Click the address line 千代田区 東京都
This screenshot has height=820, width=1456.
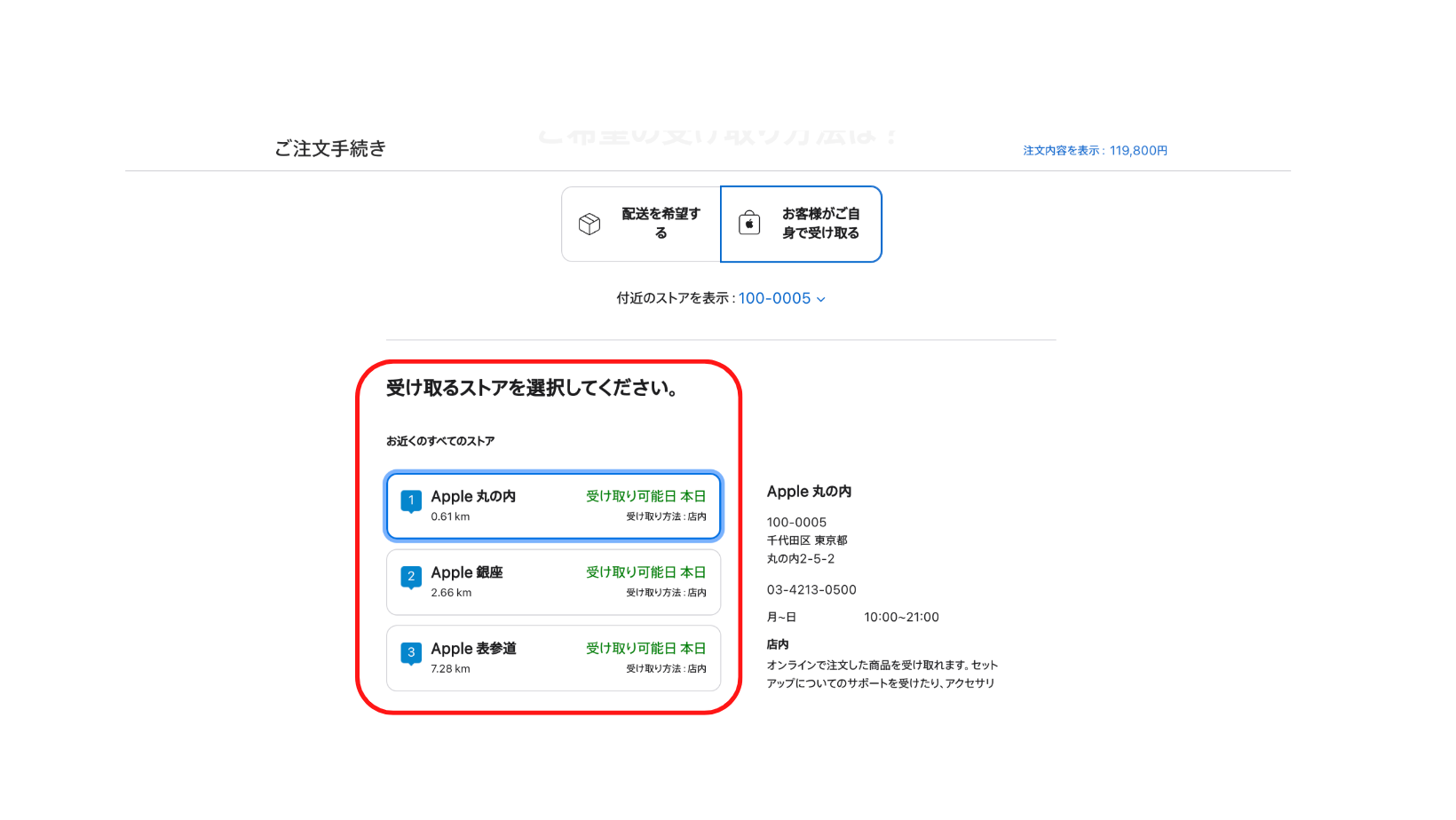(807, 540)
